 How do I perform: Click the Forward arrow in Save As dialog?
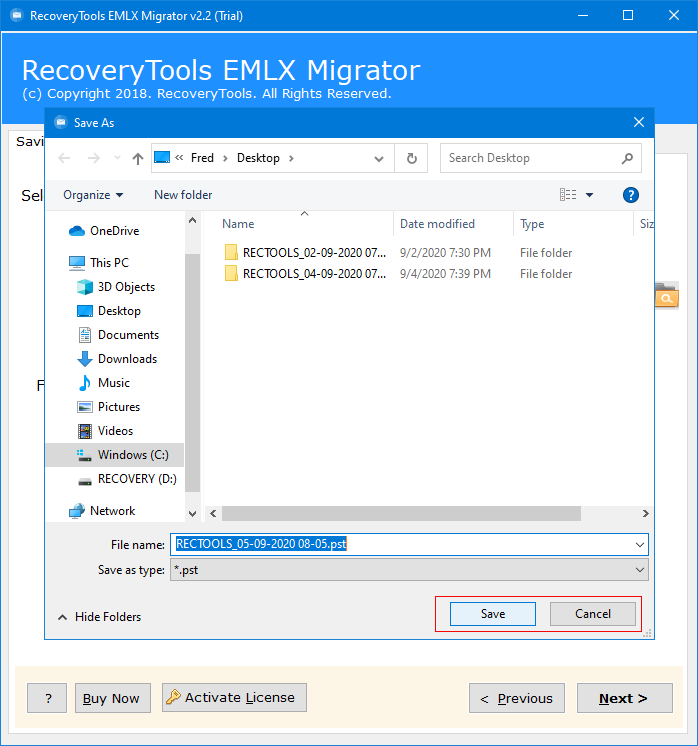click(94, 158)
